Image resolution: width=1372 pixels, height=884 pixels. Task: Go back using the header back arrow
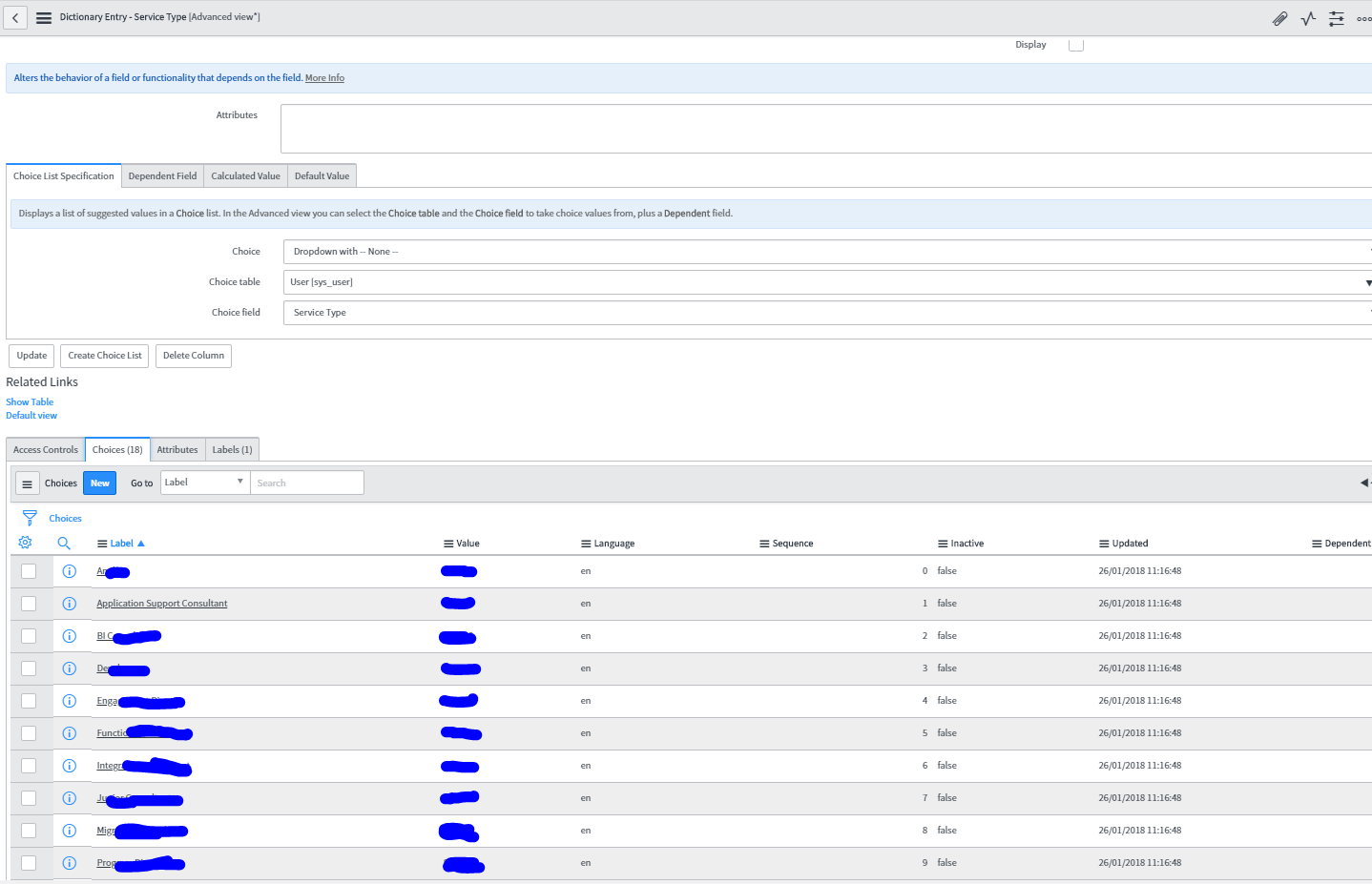click(15, 18)
